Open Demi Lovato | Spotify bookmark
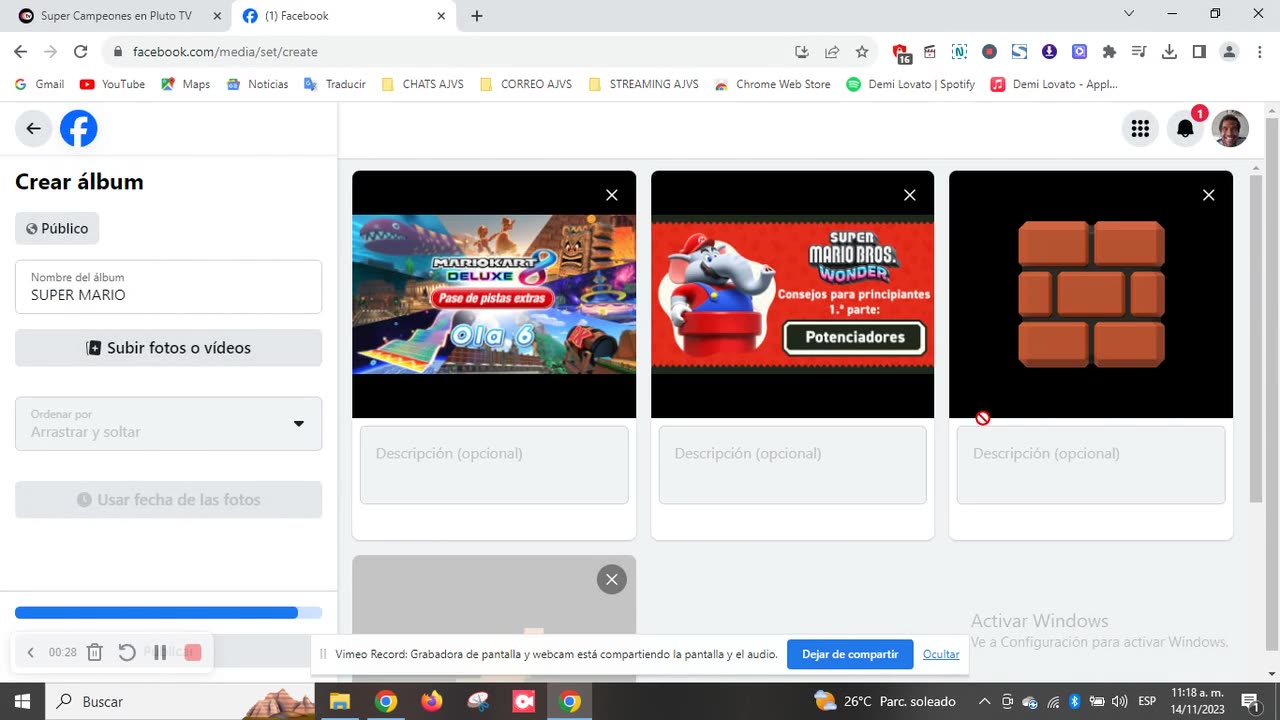This screenshot has height=720, width=1280. click(x=910, y=84)
